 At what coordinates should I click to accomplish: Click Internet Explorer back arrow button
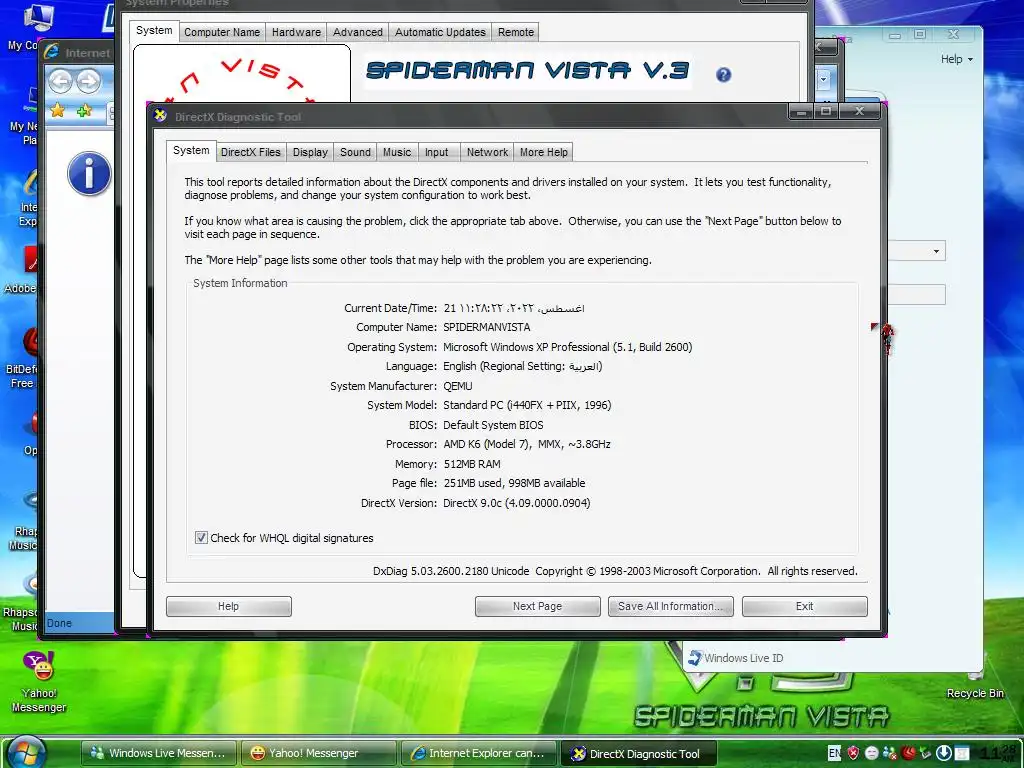61,82
